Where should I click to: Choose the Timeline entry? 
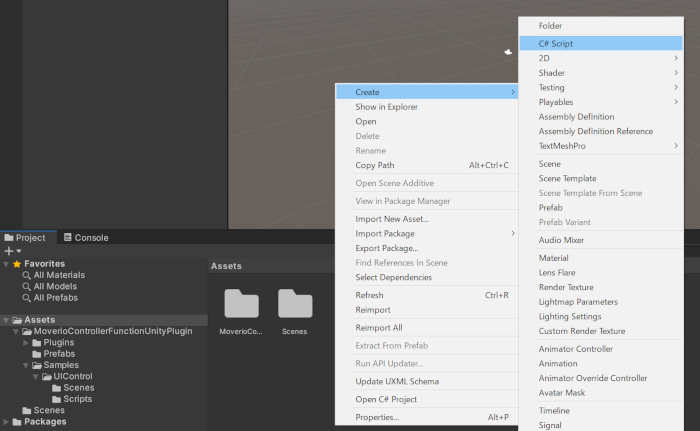[601, 411]
